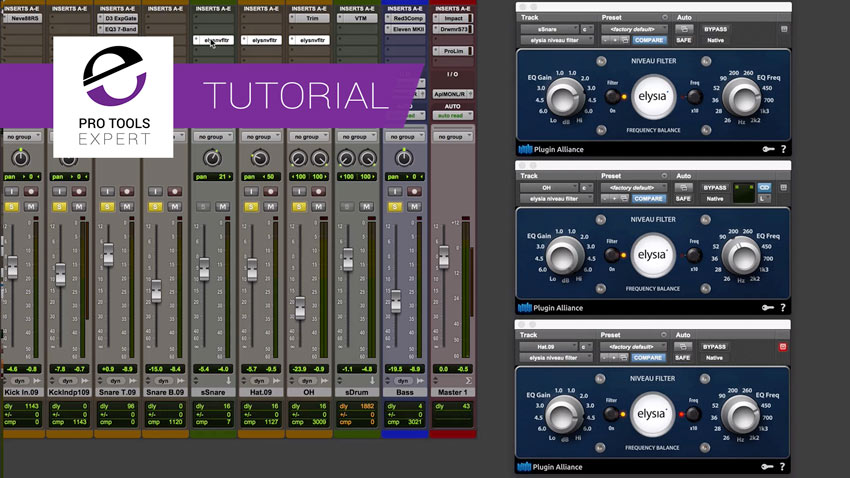Open the no group dropdown on sSnare track

pyautogui.click(x=212, y=137)
